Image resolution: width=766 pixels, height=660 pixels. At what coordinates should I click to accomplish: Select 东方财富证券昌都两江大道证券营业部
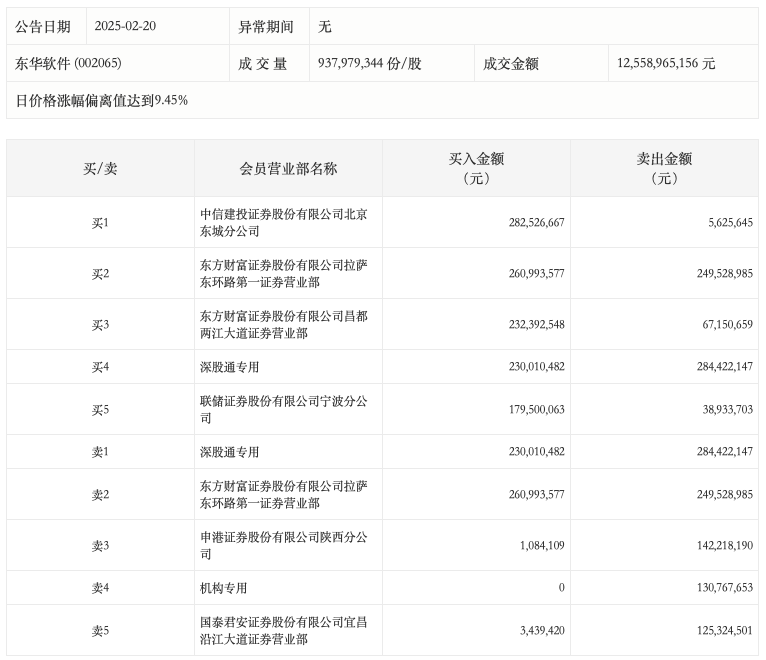tap(283, 324)
